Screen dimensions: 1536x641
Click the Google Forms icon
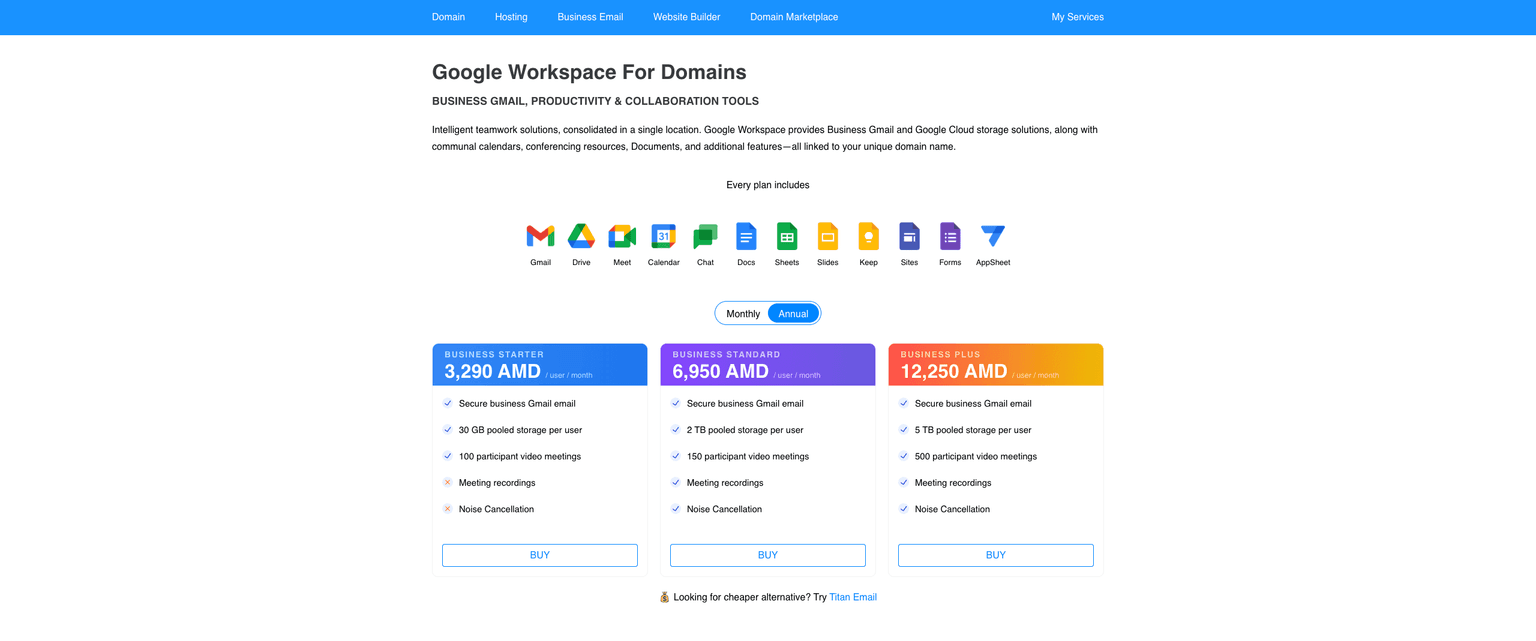950,236
